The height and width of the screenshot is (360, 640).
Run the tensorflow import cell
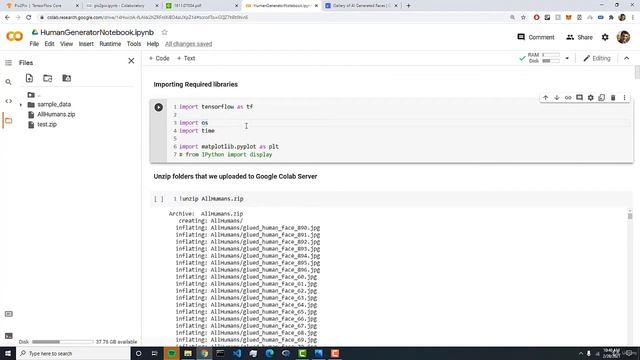(x=158, y=107)
